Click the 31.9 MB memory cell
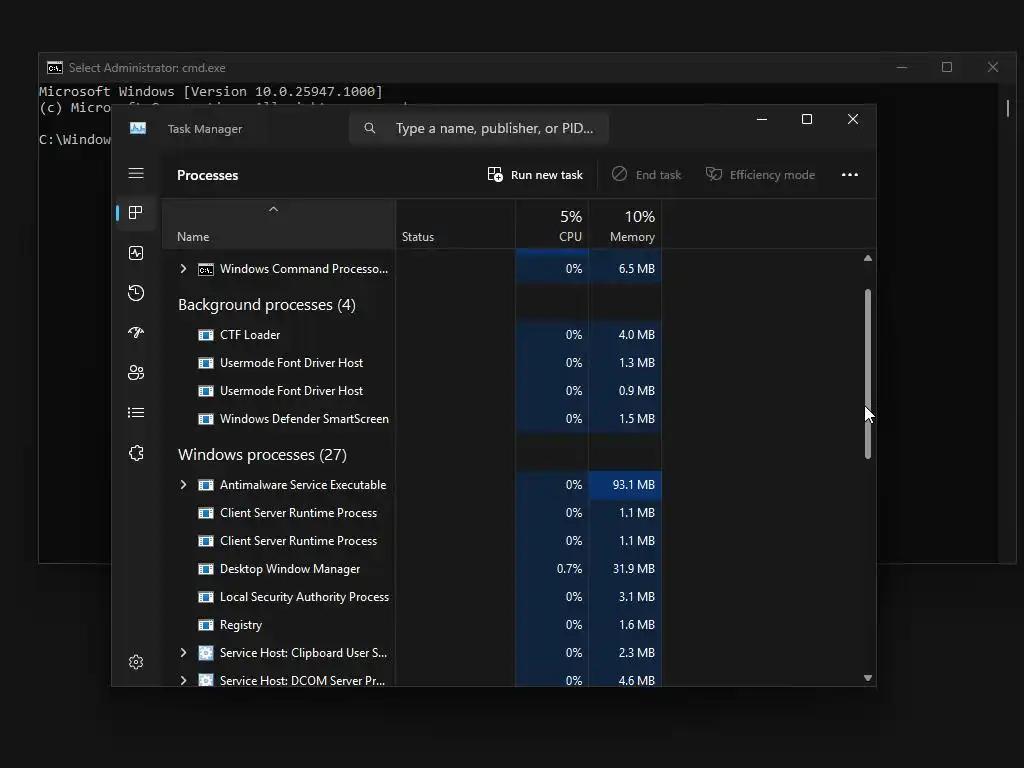This screenshot has width=1024, height=768. (x=625, y=569)
